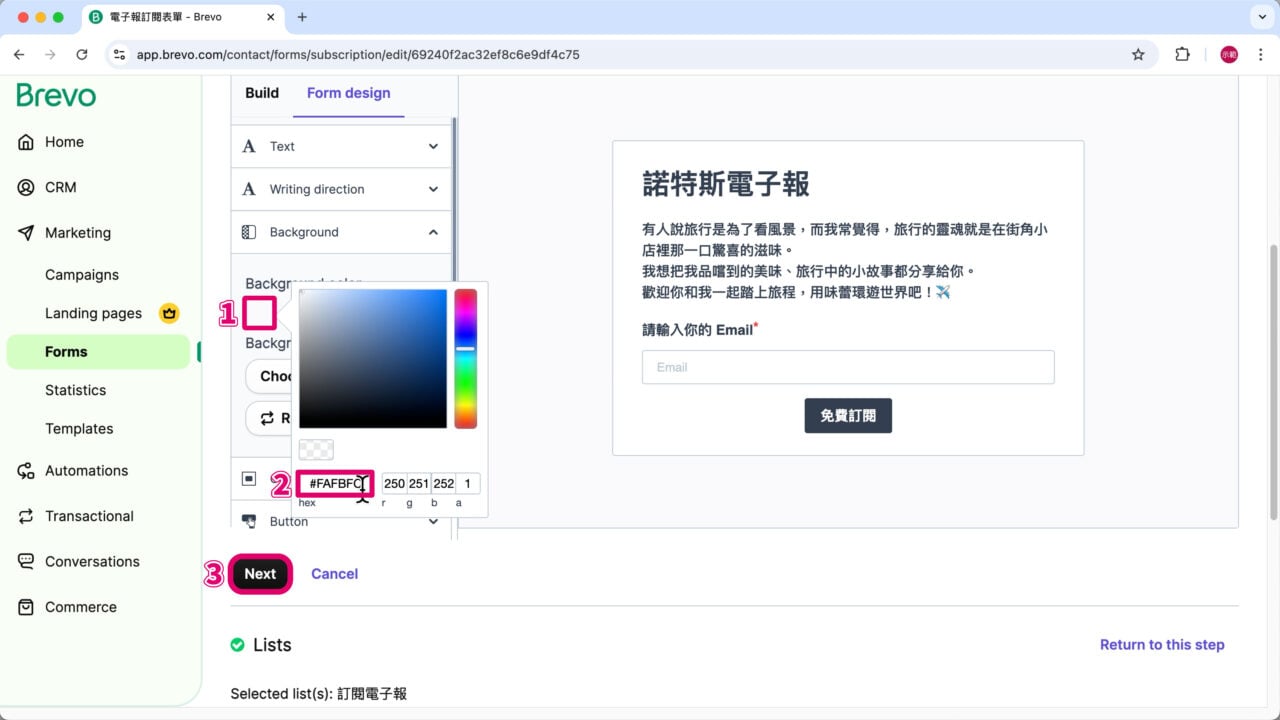This screenshot has height=720, width=1280.
Task: Switch to the Form design tab
Action: point(348,93)
